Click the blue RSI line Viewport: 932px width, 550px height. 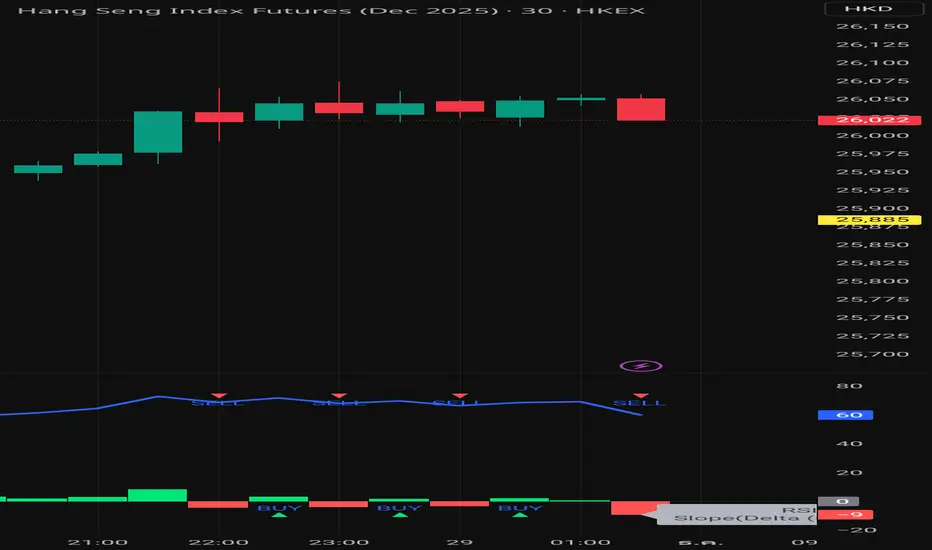pos(321,404)
